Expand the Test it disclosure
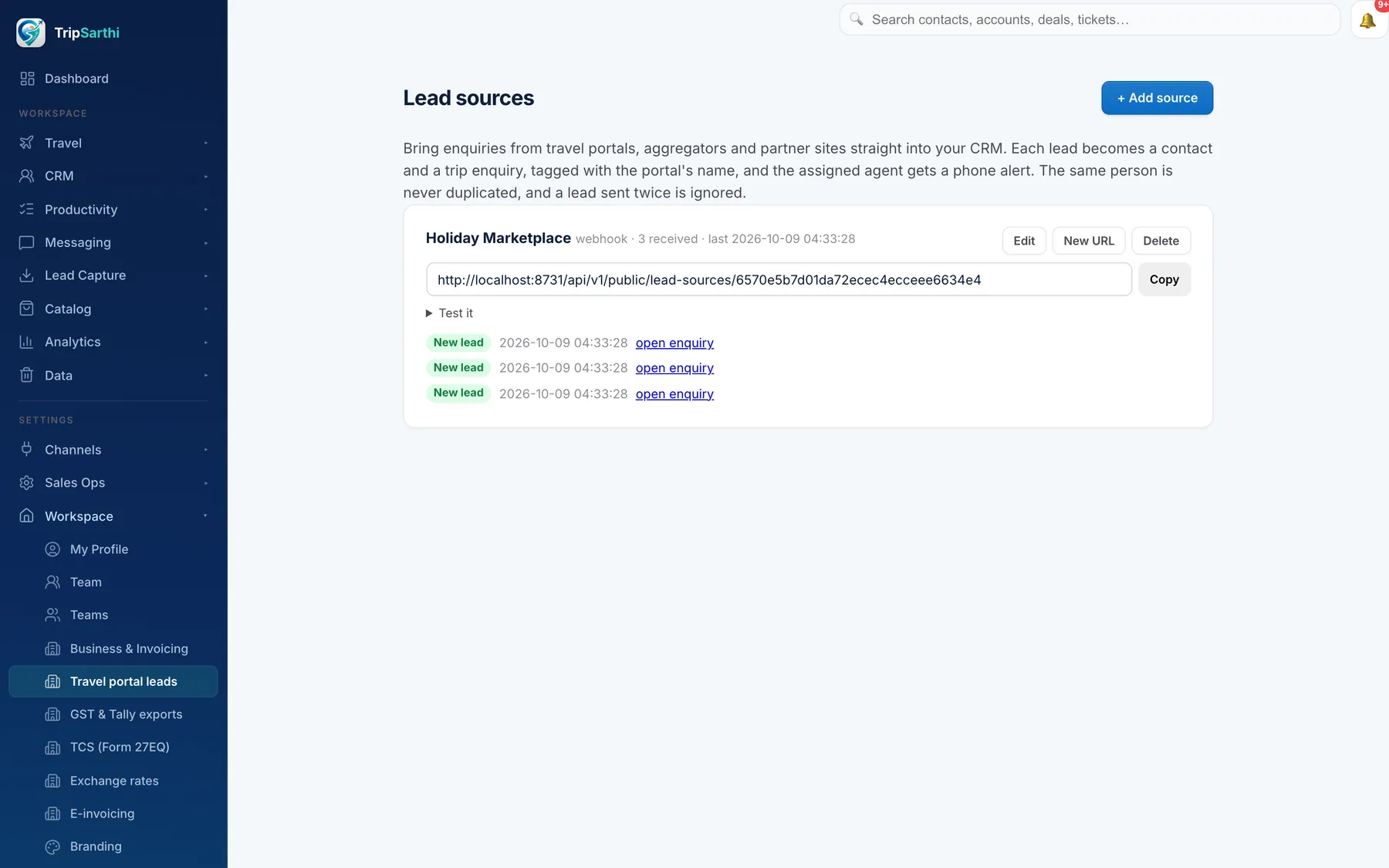1389x868 pixels. pos(449,313)
